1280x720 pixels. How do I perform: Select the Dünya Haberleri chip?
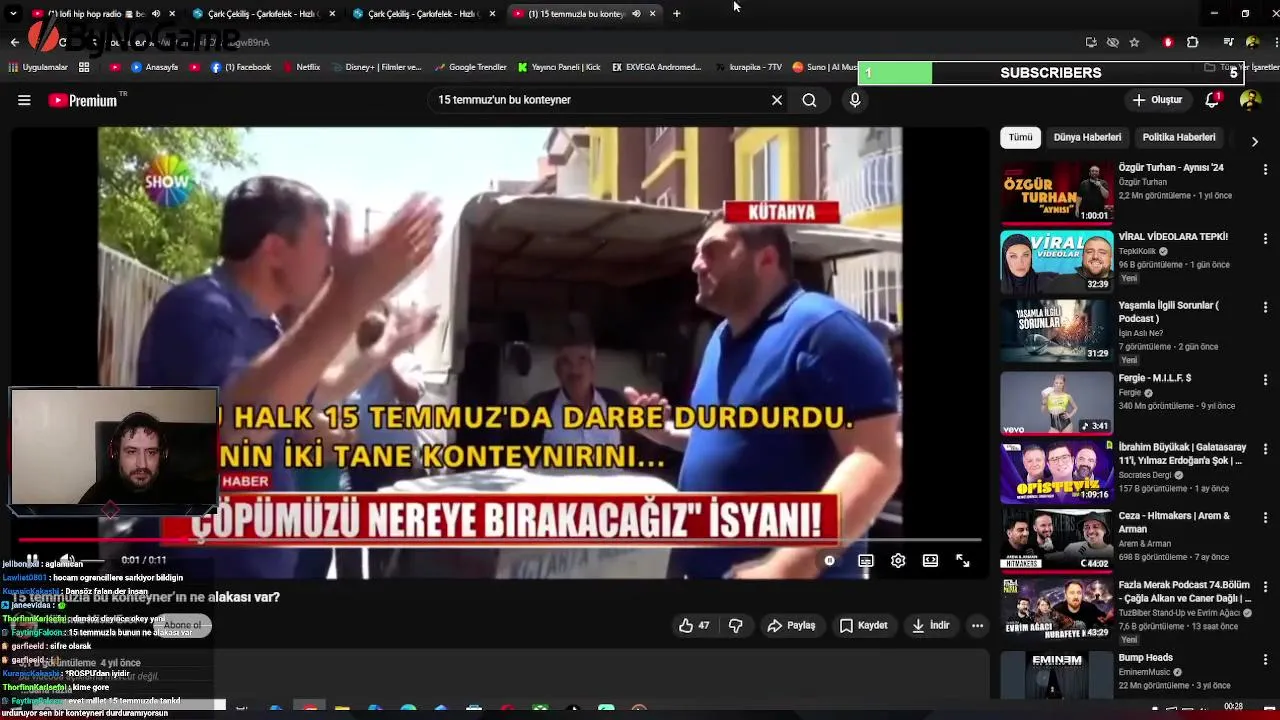1087,137
